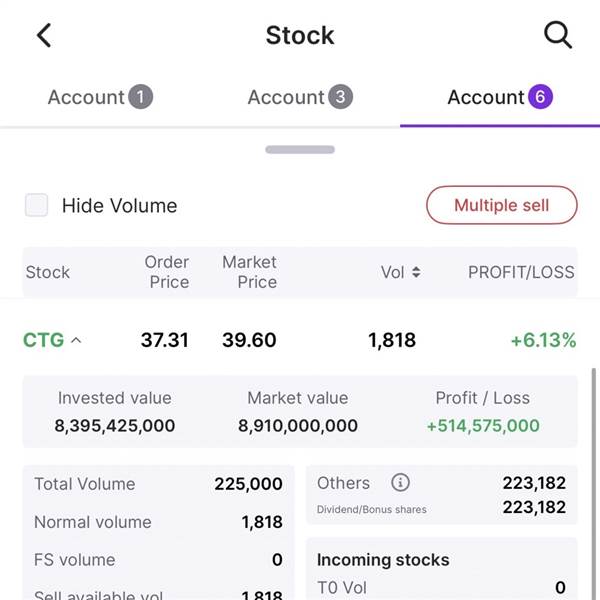Collapse the CTG stock row chevron

(x=76, y=341)
